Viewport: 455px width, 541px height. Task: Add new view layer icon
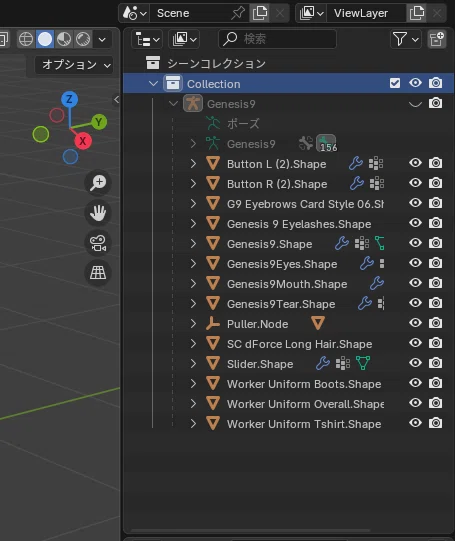point(417,13)
